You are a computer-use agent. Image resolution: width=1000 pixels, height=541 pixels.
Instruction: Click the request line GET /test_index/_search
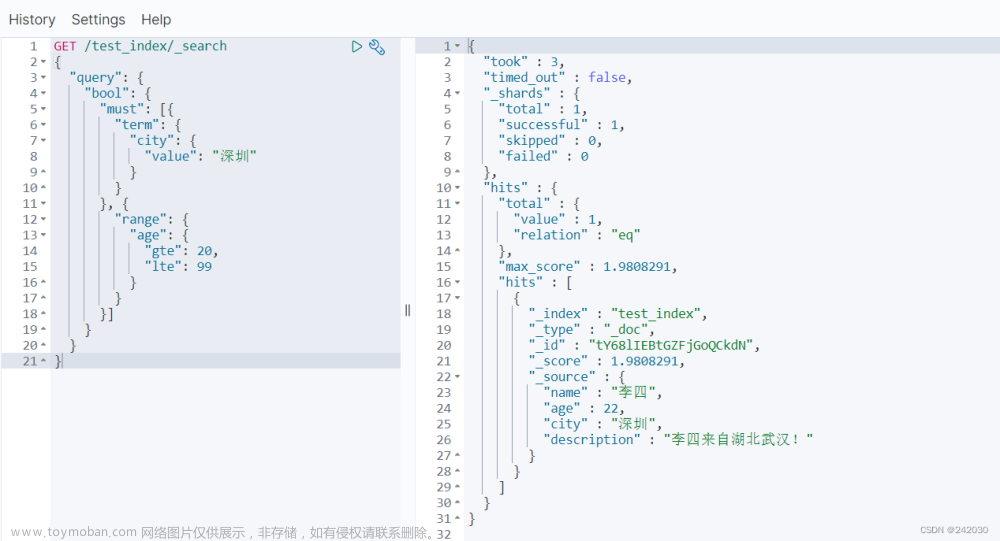[x=140, y=46]
